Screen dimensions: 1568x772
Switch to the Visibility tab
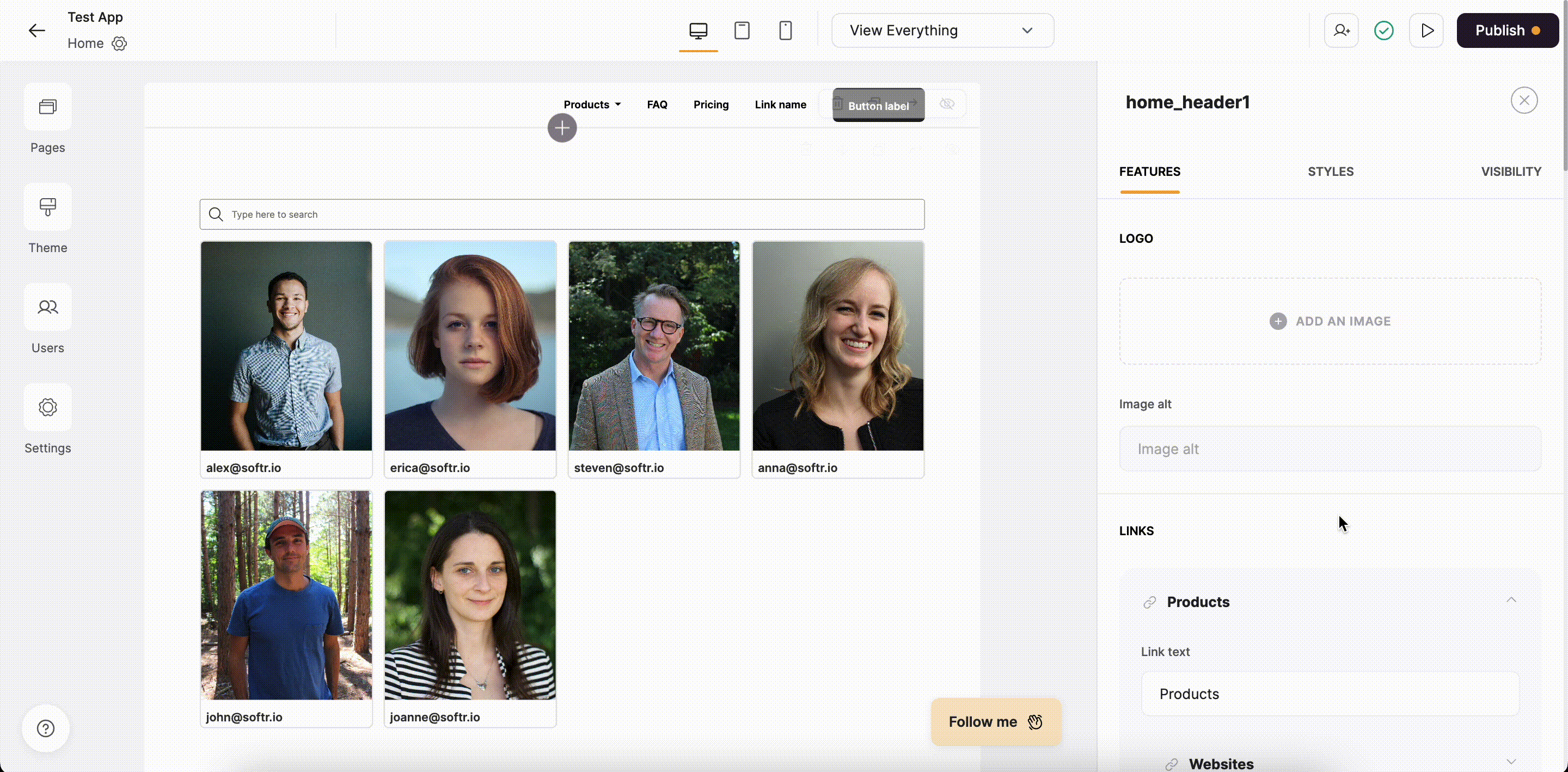(x=1511, y=171)
